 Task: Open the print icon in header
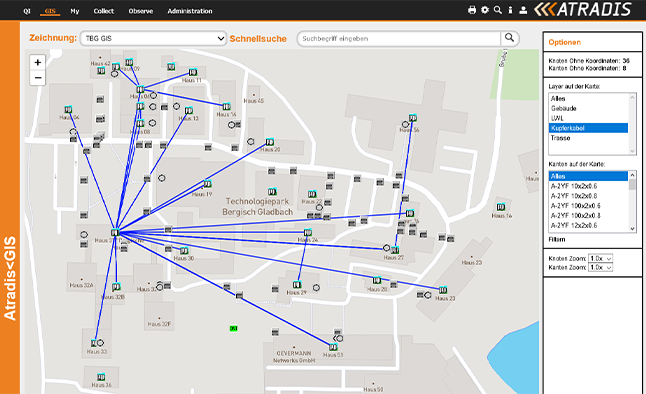point(472,10)
